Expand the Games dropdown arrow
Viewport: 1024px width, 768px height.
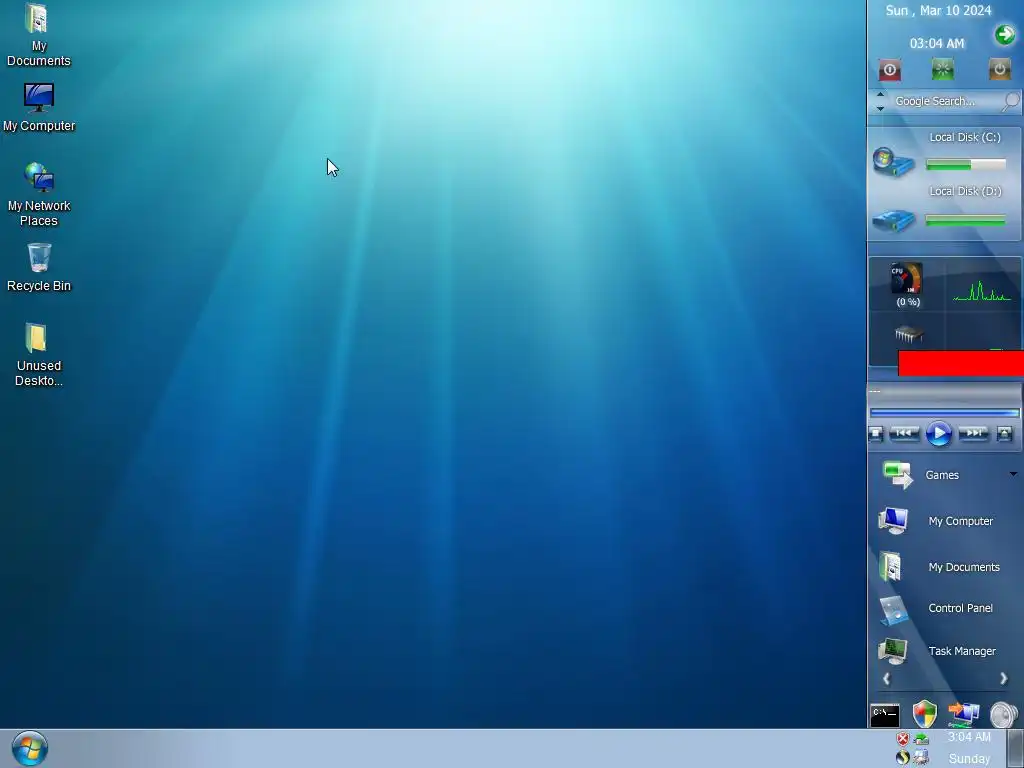click(1013, 474)
